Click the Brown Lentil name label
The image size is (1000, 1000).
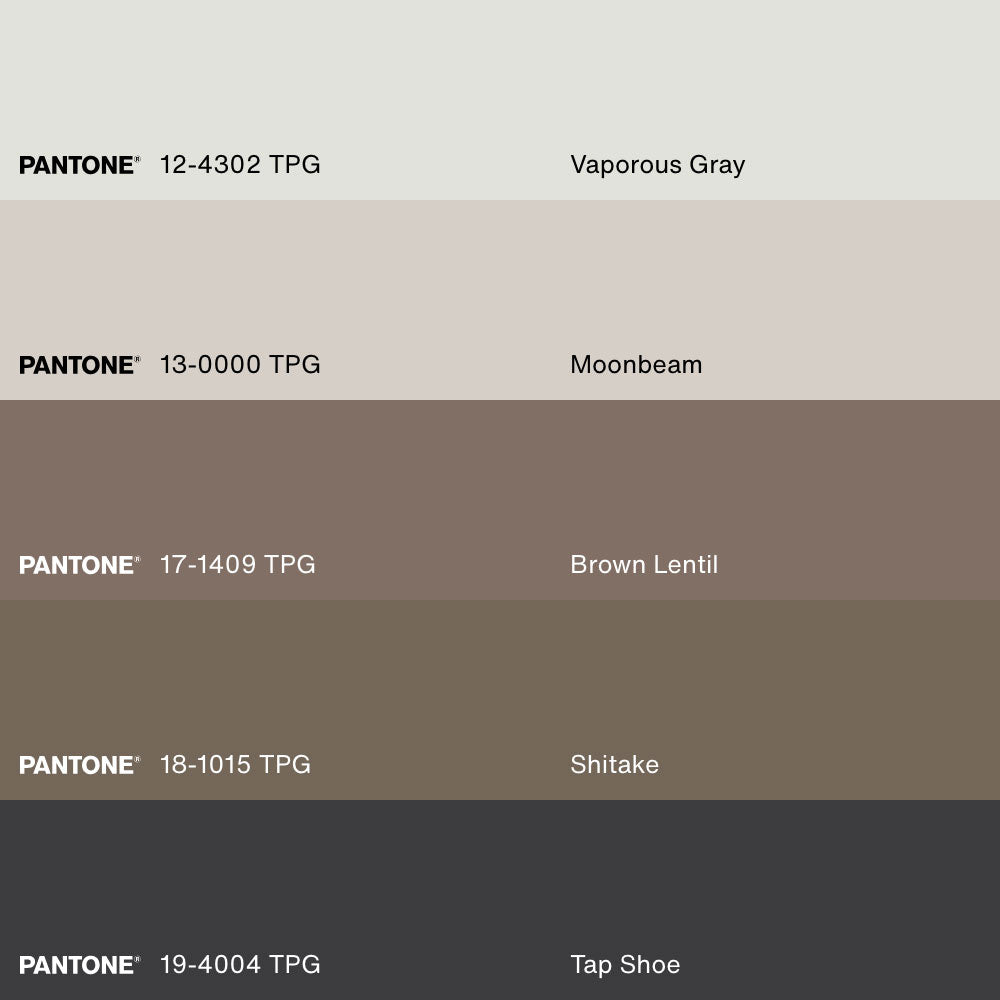click(644, 565)
